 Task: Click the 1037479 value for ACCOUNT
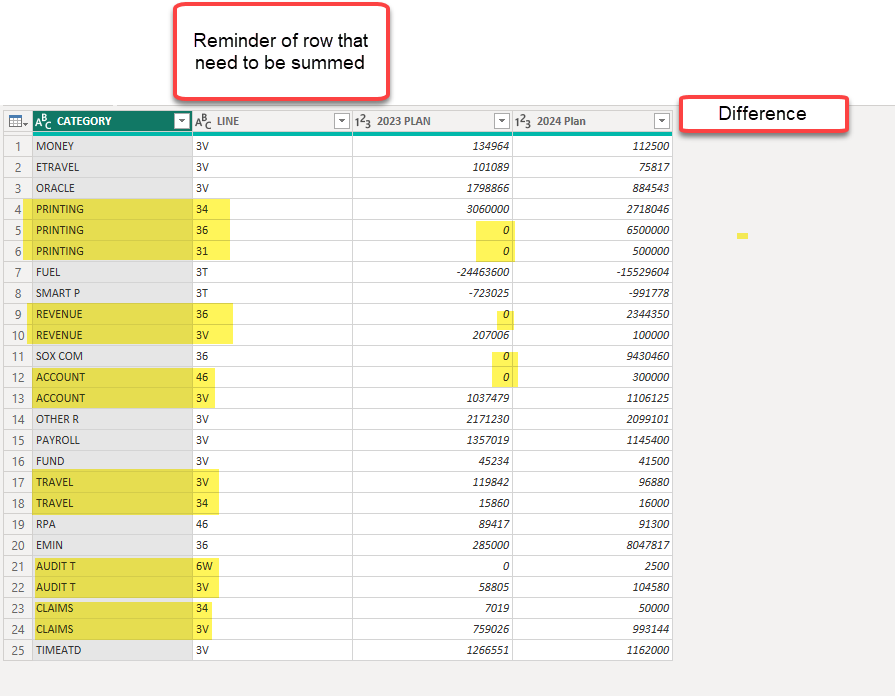pyautogui.click(x=432, y=398)
